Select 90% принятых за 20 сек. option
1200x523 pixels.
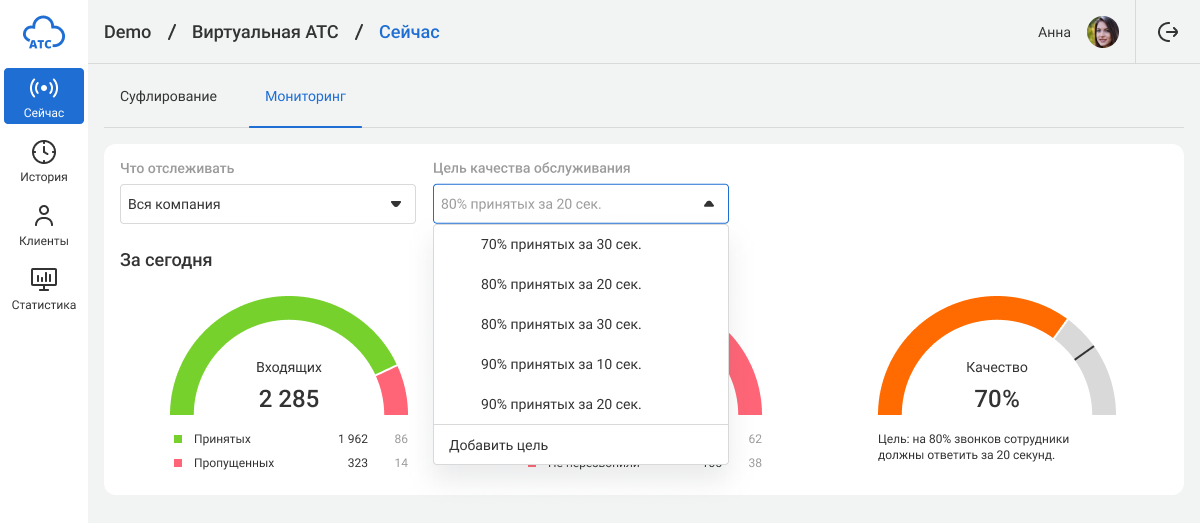click(561, 404)
